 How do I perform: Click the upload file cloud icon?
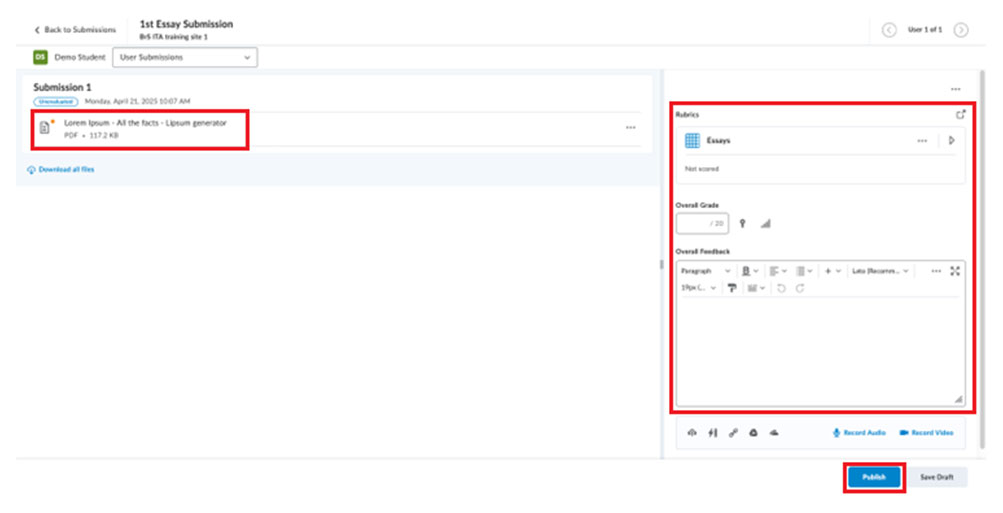click(692, 433)
